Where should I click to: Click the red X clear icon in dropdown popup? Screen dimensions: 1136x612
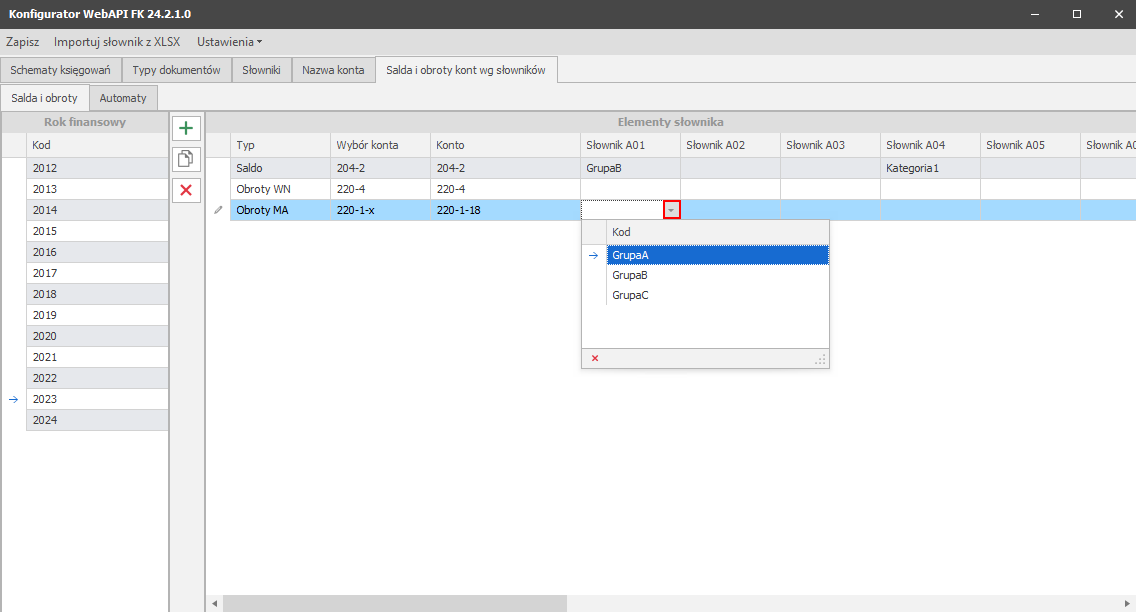coord(595,358)
